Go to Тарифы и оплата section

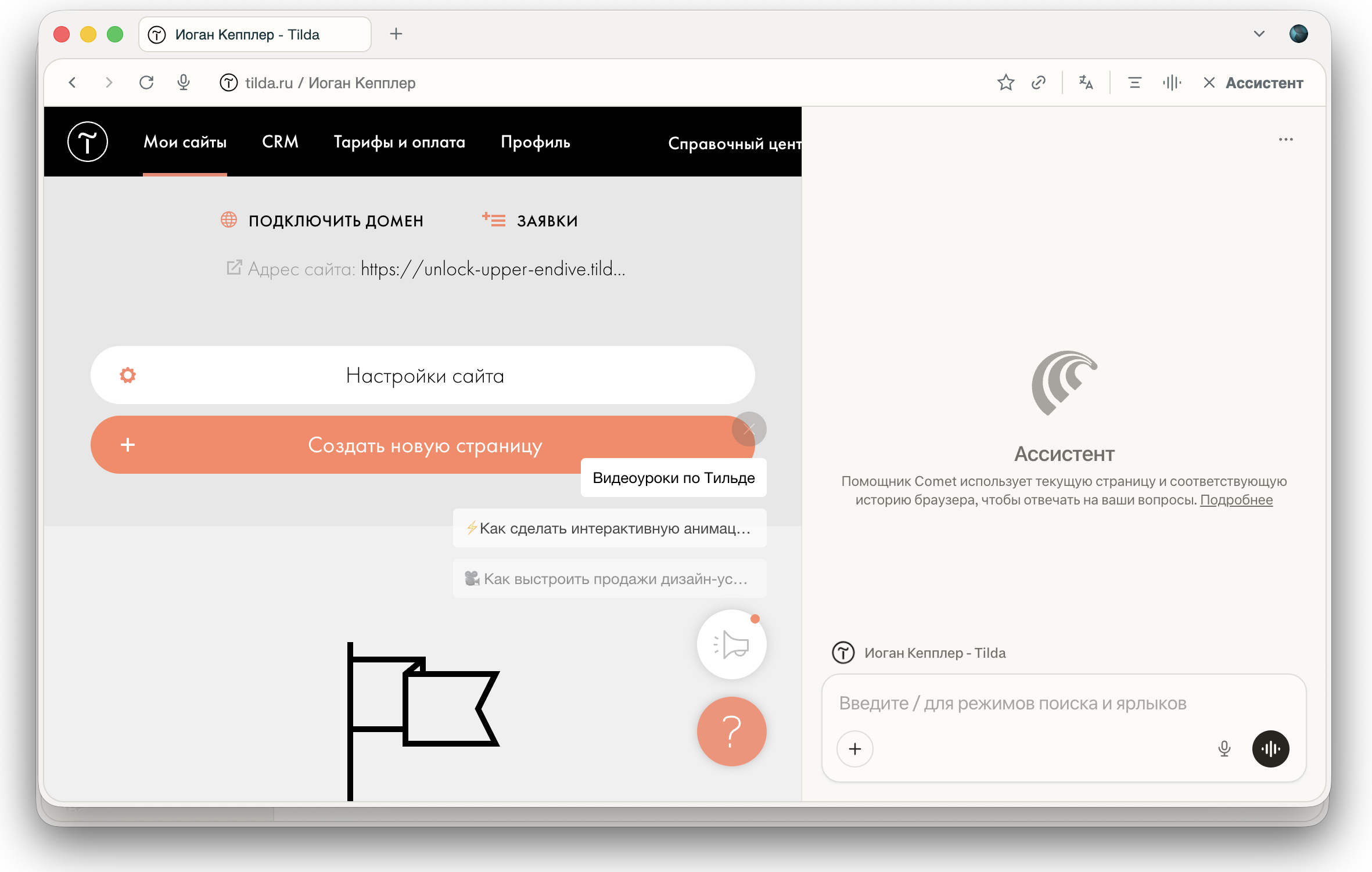coord(400,142)
